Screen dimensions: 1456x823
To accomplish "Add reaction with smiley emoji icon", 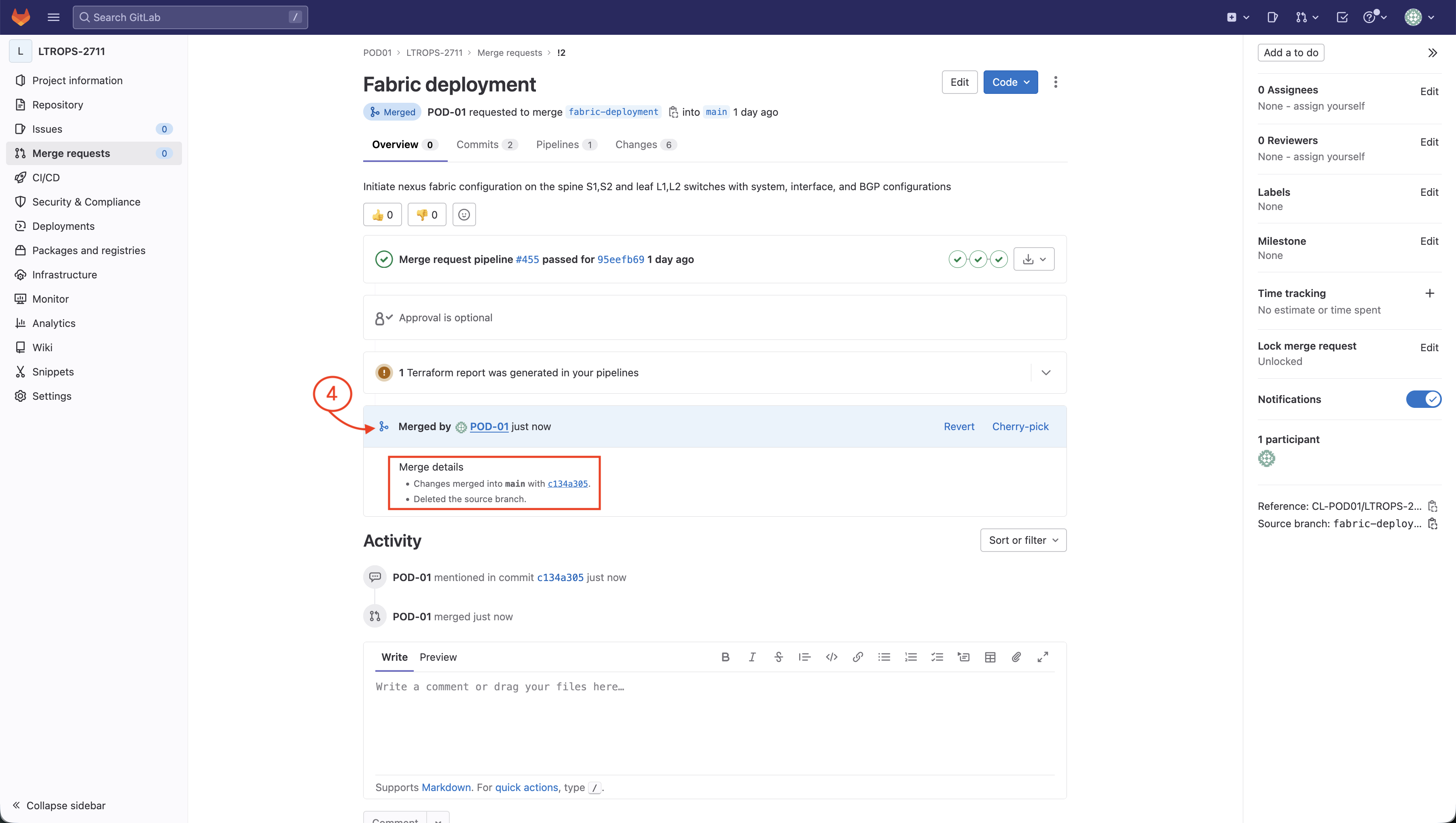I will point(463,214).
